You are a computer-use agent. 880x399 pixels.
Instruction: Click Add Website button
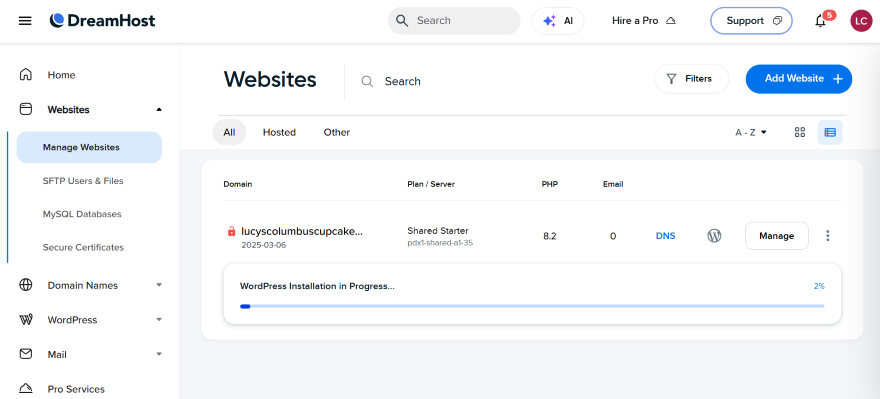tap(799, 79)
